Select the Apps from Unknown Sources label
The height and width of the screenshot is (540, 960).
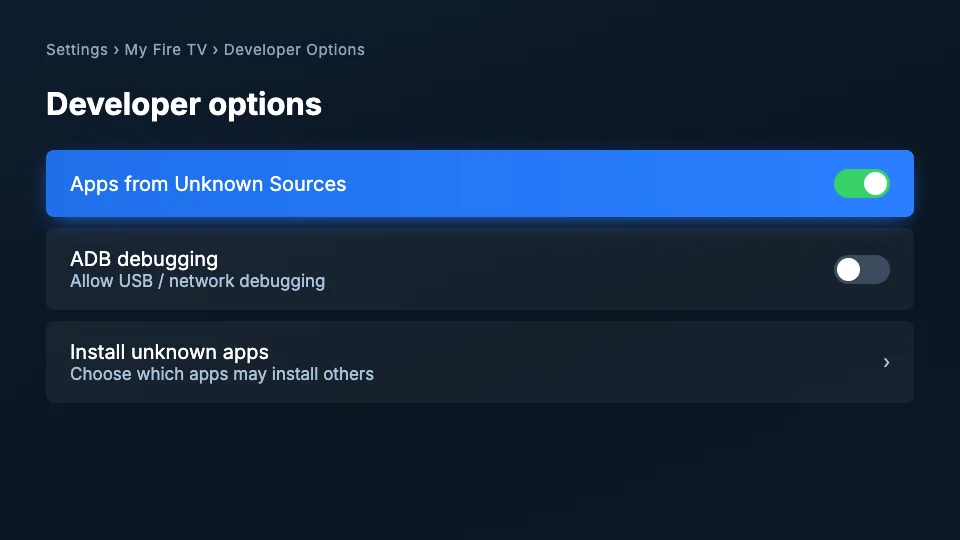click(208, 184)
